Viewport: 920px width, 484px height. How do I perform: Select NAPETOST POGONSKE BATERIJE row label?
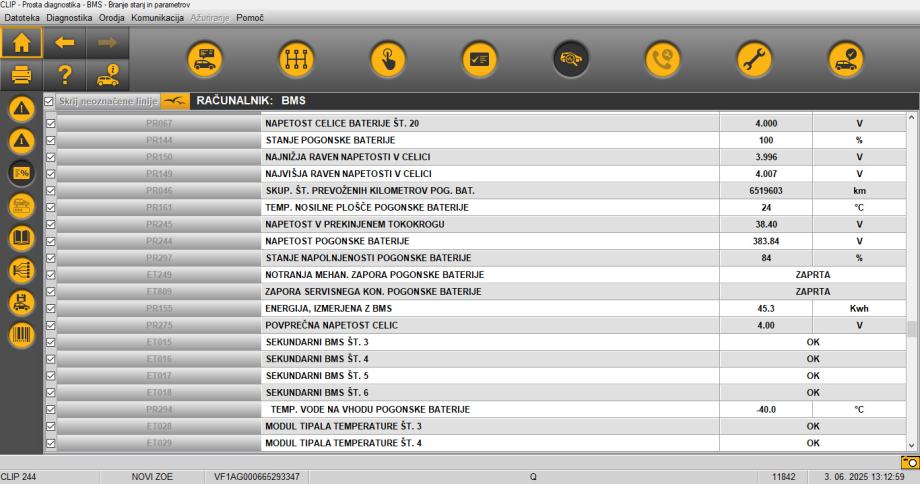tap(337, 241)
